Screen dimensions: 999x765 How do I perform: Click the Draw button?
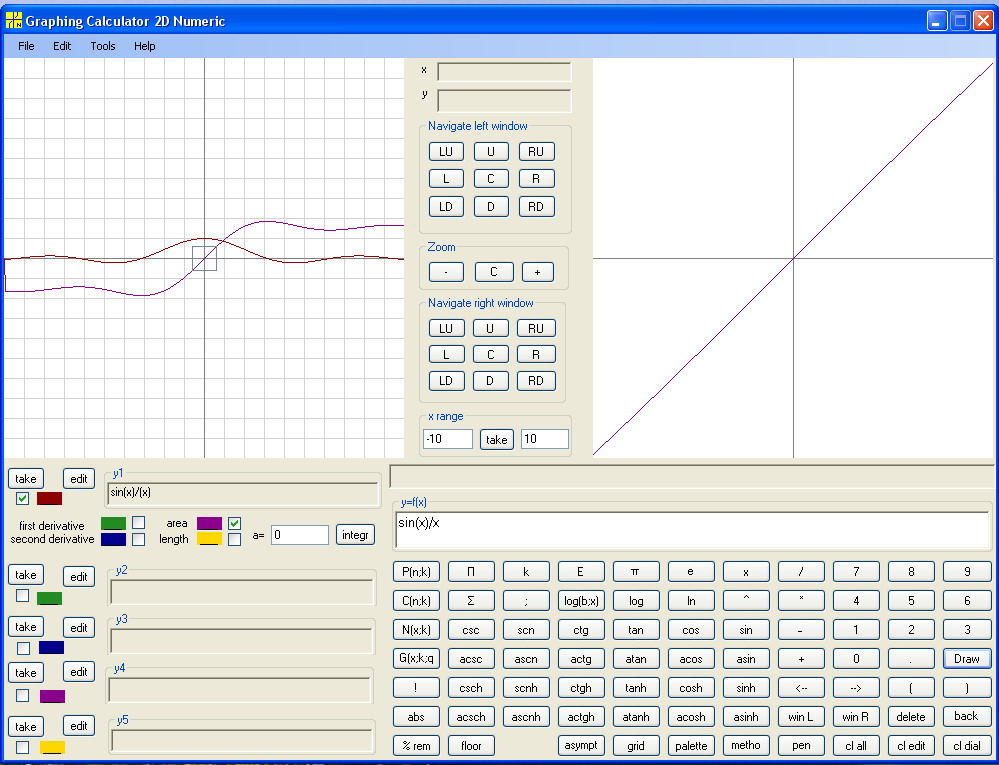(967, 659)
